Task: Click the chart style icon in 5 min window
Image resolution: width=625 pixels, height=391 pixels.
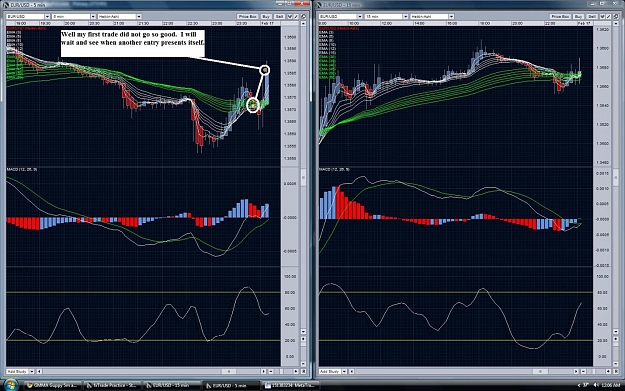Action: pyautogui.click(x=290, y=17)
